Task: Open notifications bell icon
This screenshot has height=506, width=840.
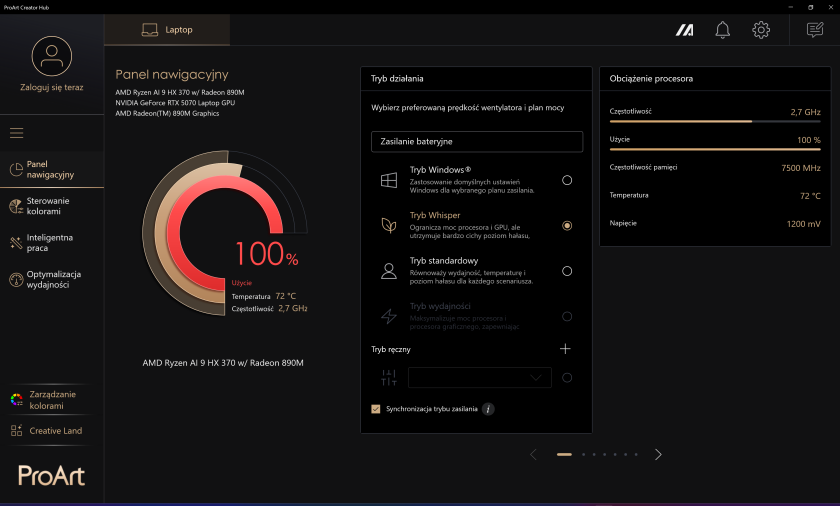Action: pos(723,30)
